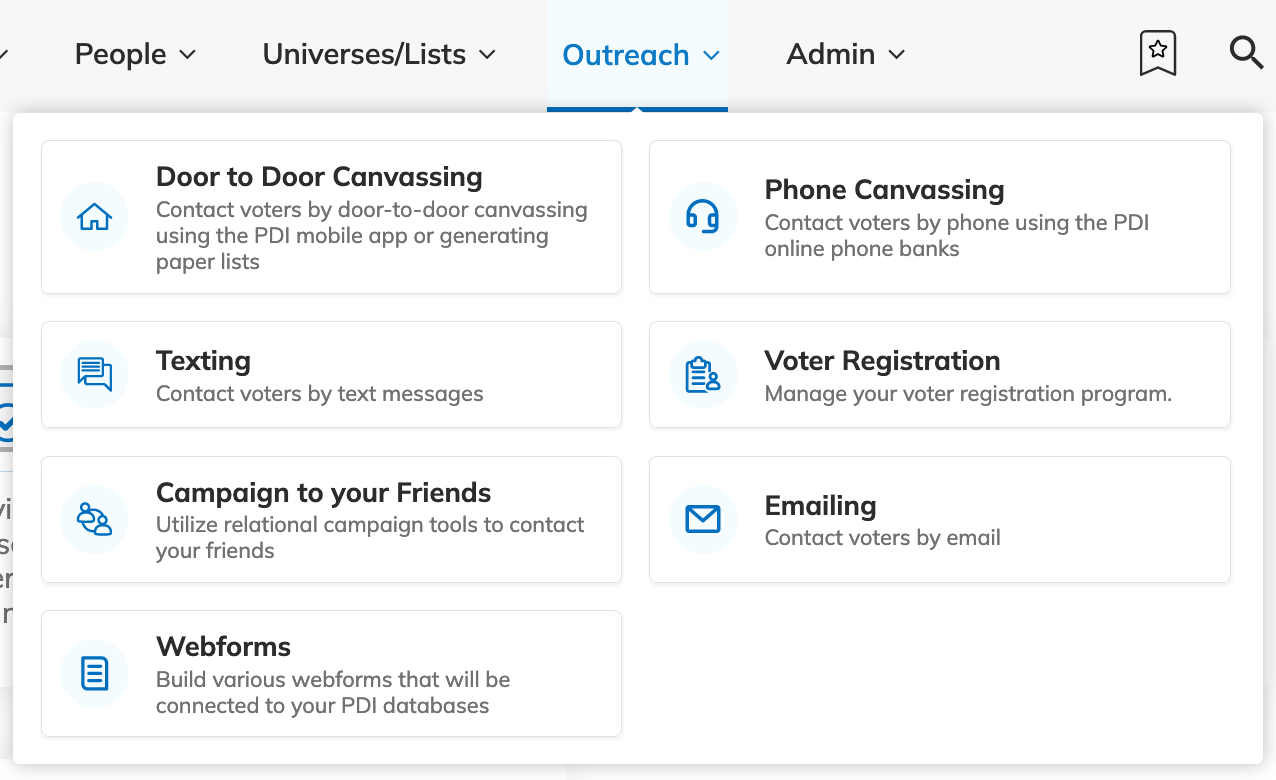Select Admin from the navigation bar
Image resolution: width=1276 pixels, height=780 pixels.
point(831,54)
